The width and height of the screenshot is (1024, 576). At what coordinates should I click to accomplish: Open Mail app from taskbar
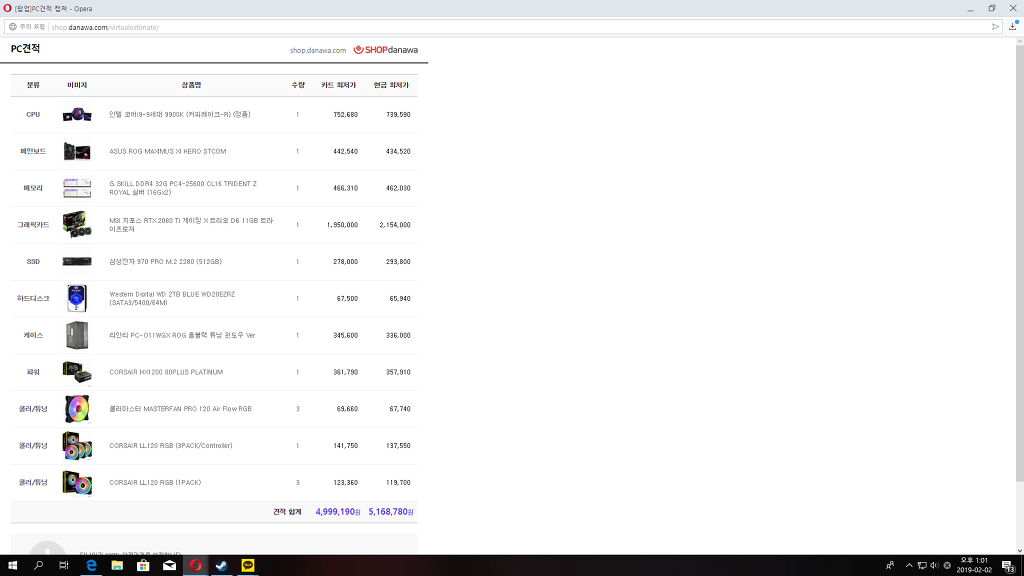click(169, 566)
